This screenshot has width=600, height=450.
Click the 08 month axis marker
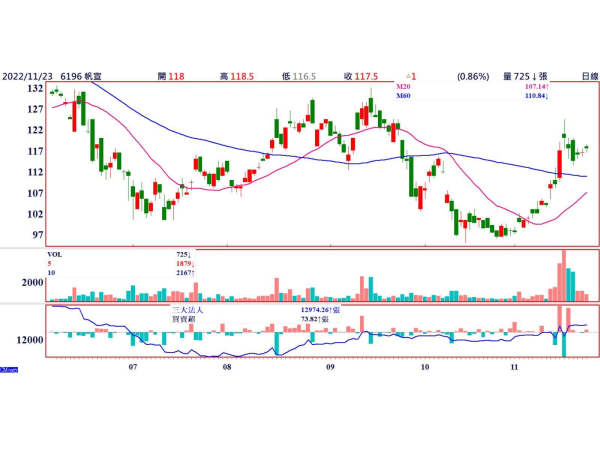[227, 367]
